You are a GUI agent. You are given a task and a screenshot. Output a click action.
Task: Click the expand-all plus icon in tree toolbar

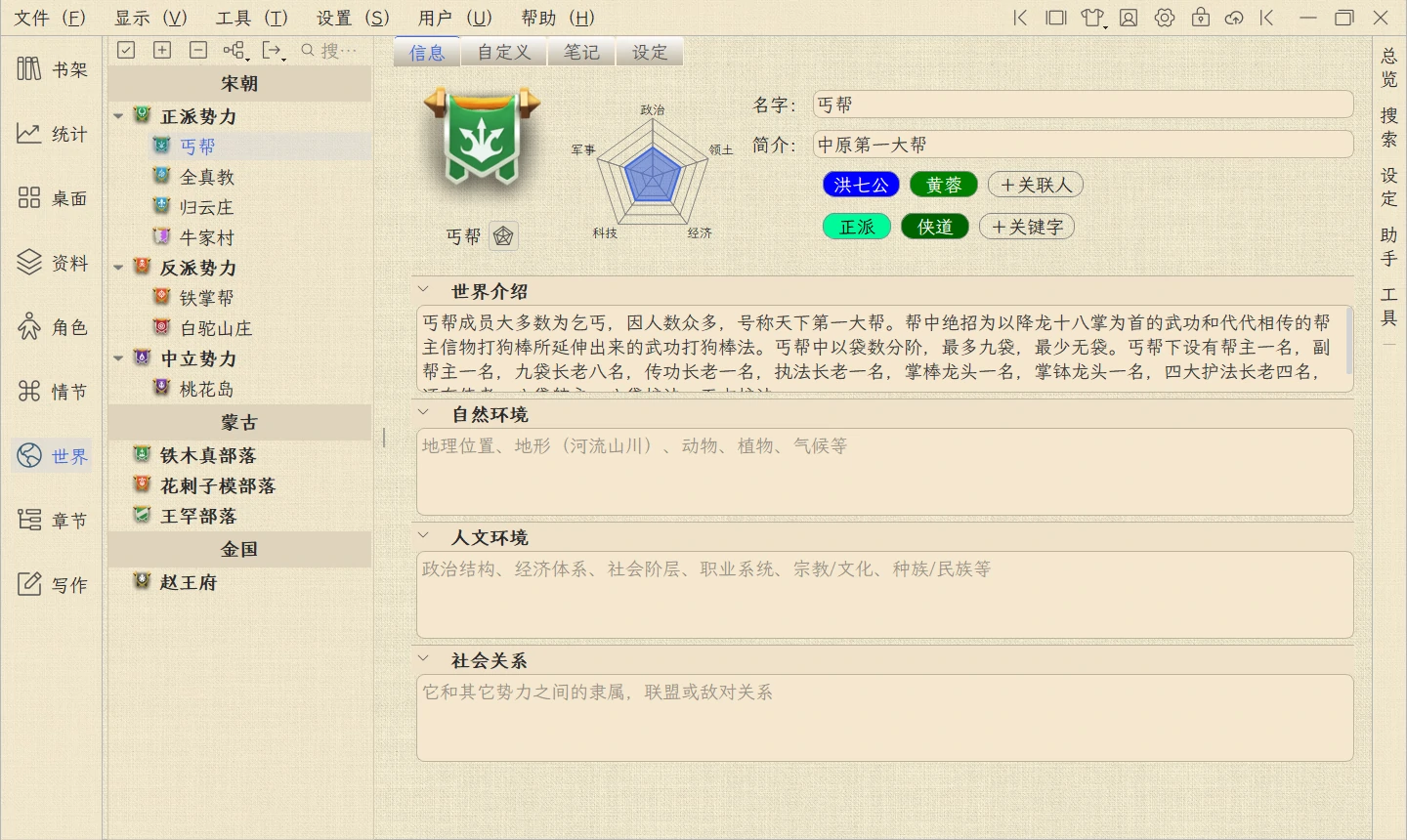(162, 50)
